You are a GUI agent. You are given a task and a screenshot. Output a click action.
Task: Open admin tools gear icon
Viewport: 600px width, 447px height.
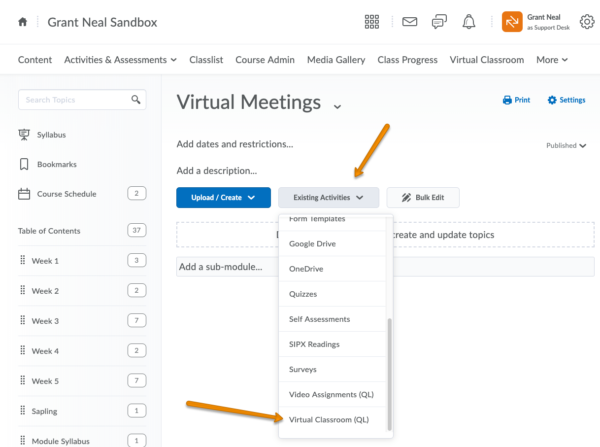(586, 22)
